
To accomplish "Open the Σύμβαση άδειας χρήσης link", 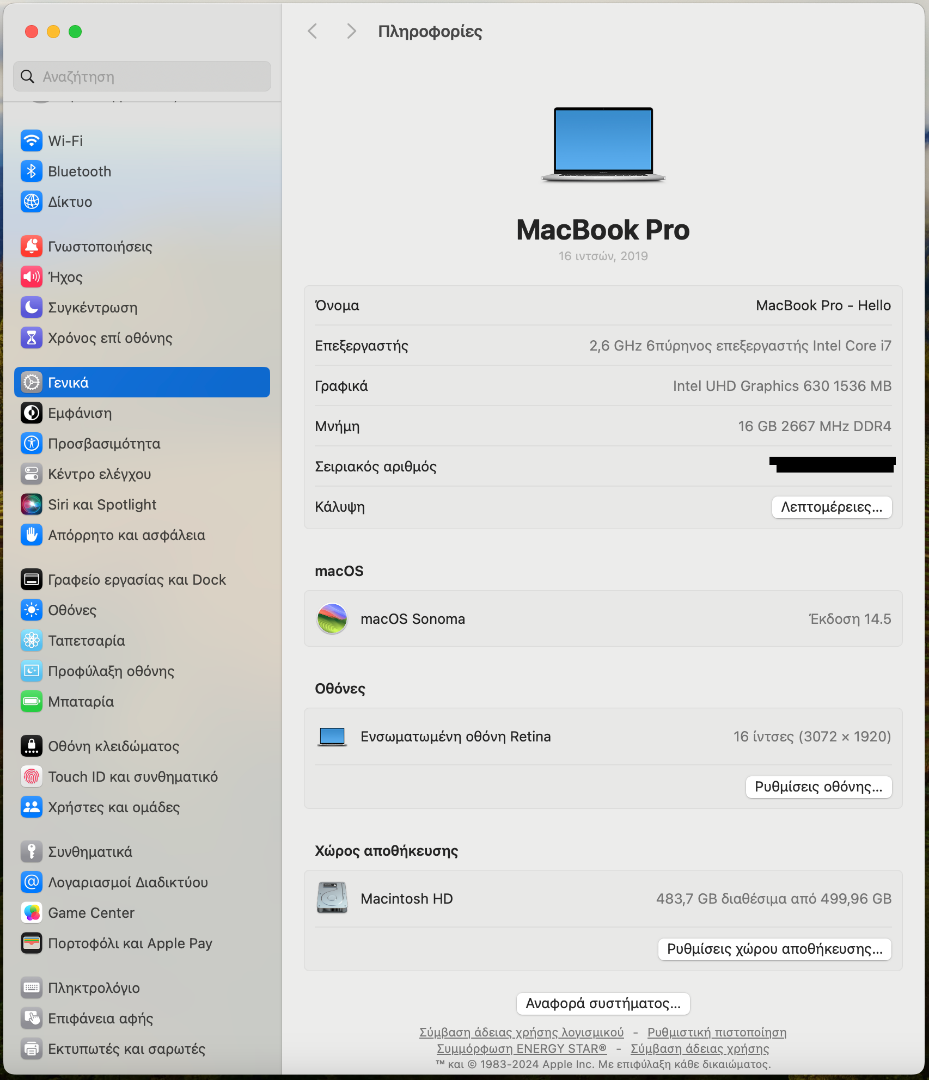I will [700, 1048].
